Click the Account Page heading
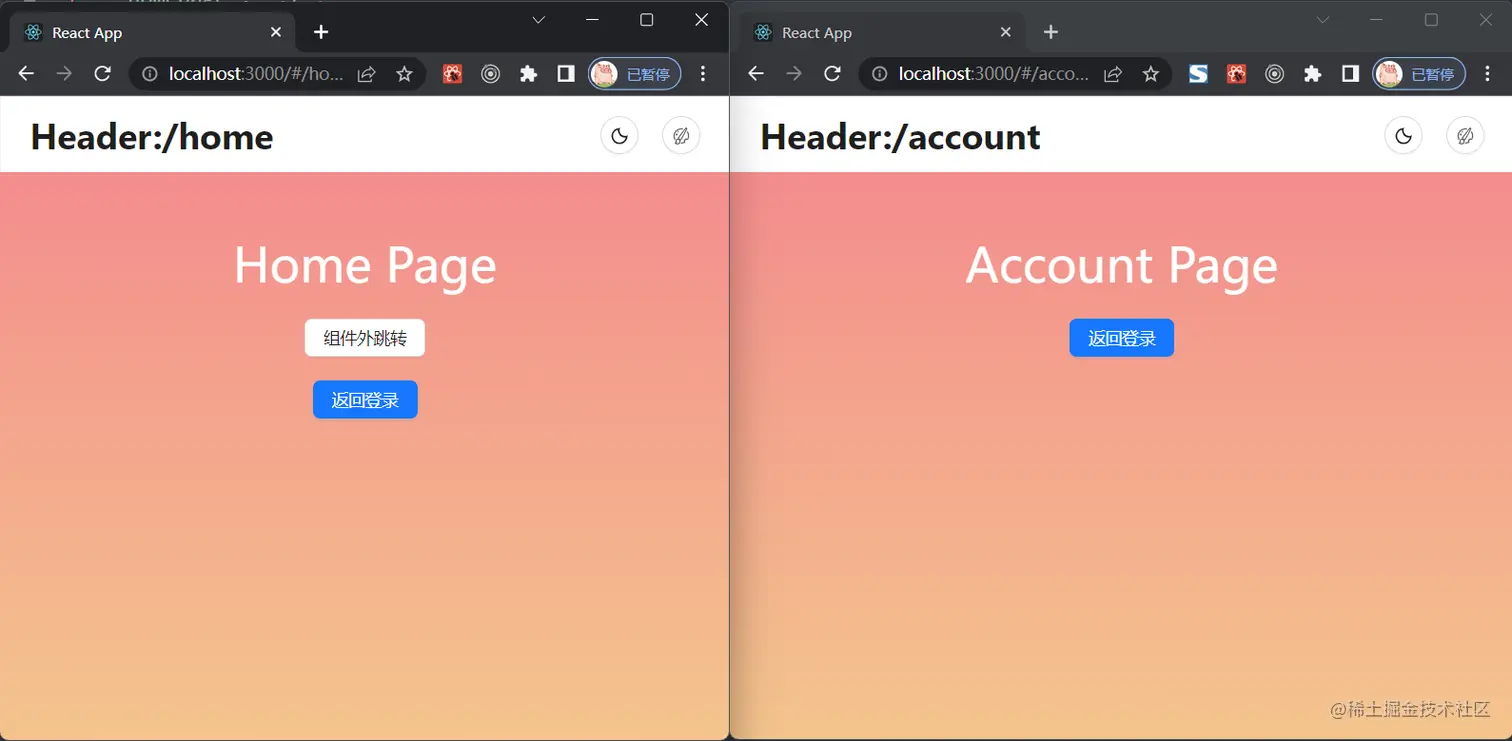The width and height of the screenshot is (1512, 741). pyautogui.click(x=1122, y=265)
